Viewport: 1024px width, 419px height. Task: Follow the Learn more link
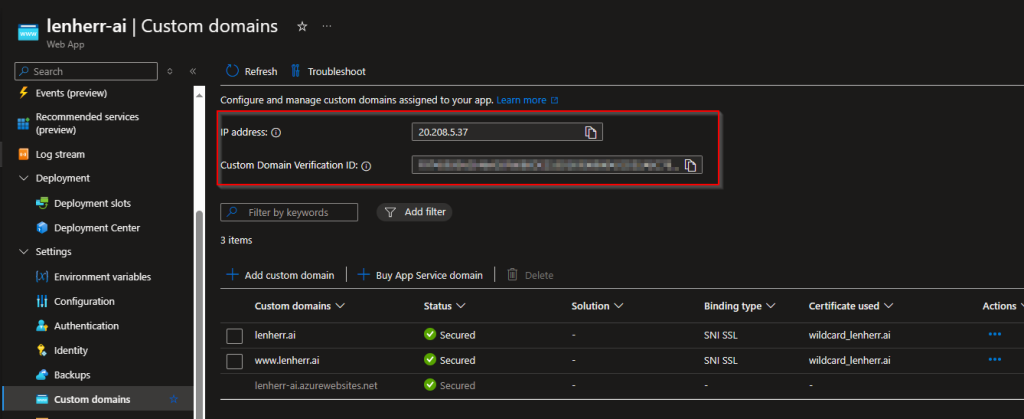tap(527, 101)
